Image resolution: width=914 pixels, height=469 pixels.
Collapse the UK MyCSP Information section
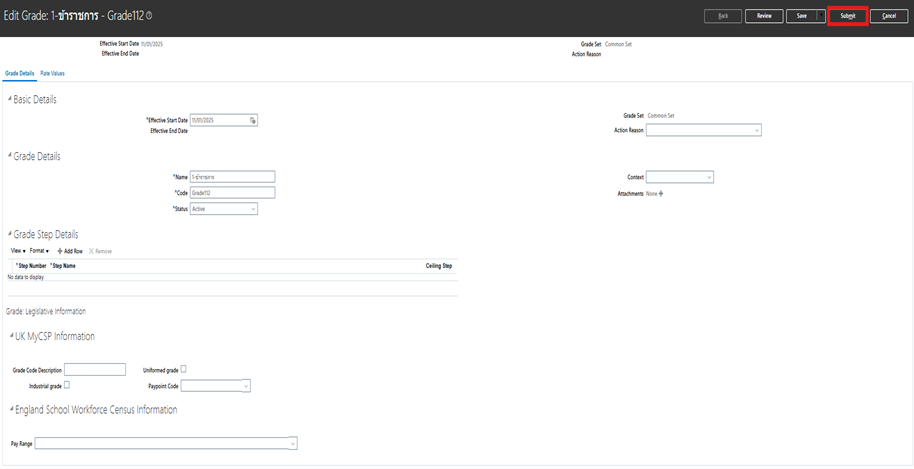pyautogui.click(x=10, y=337)
